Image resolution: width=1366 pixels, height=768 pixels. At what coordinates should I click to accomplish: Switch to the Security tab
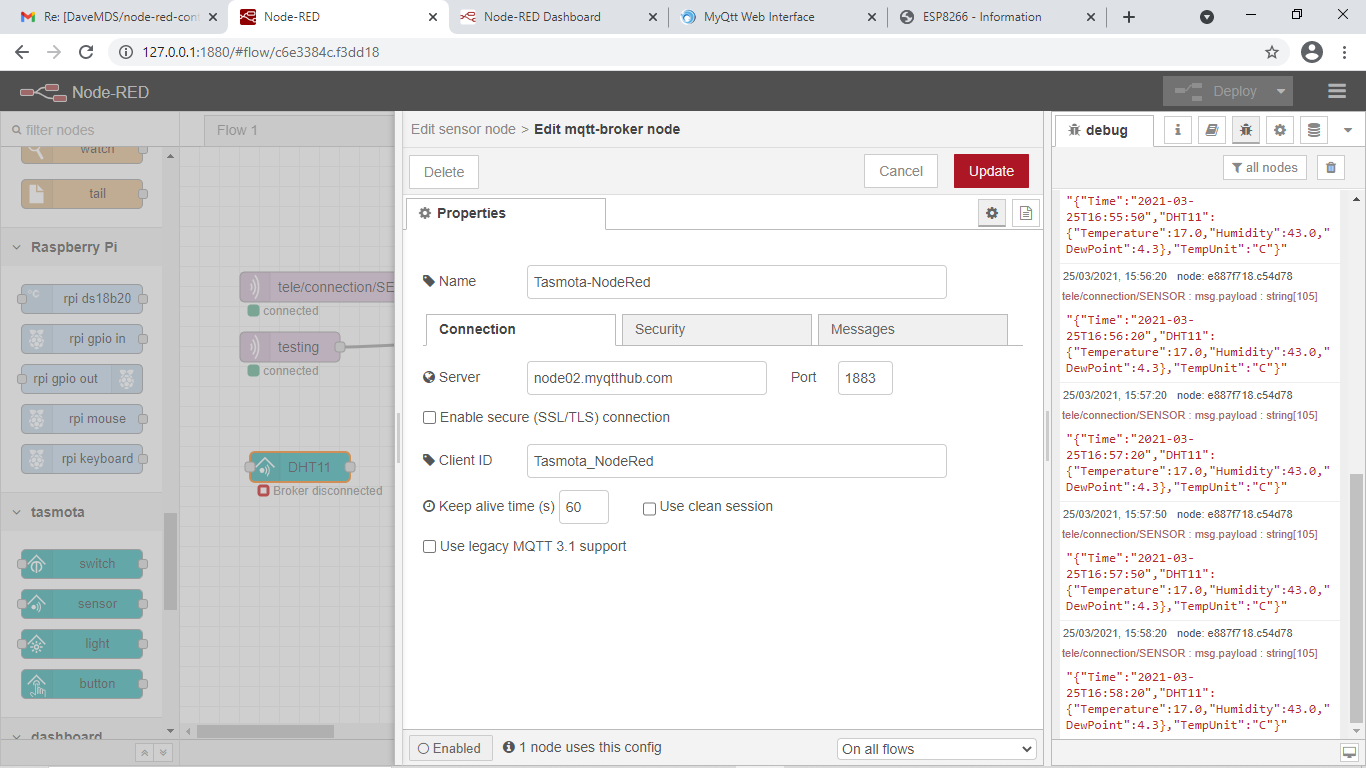pos(716,329)
